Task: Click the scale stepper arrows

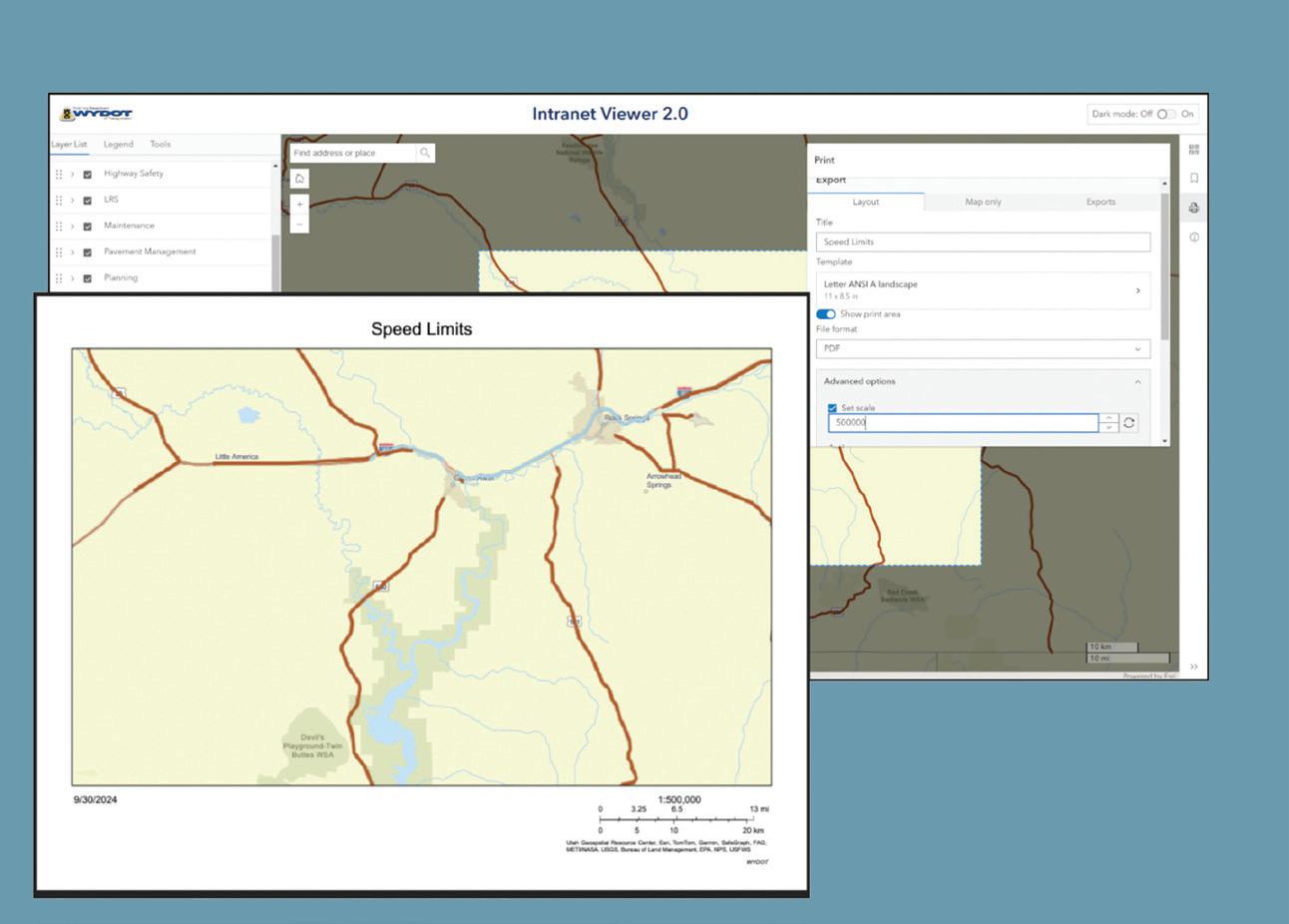Action: pyautogui.click(x=1108, y=423)
